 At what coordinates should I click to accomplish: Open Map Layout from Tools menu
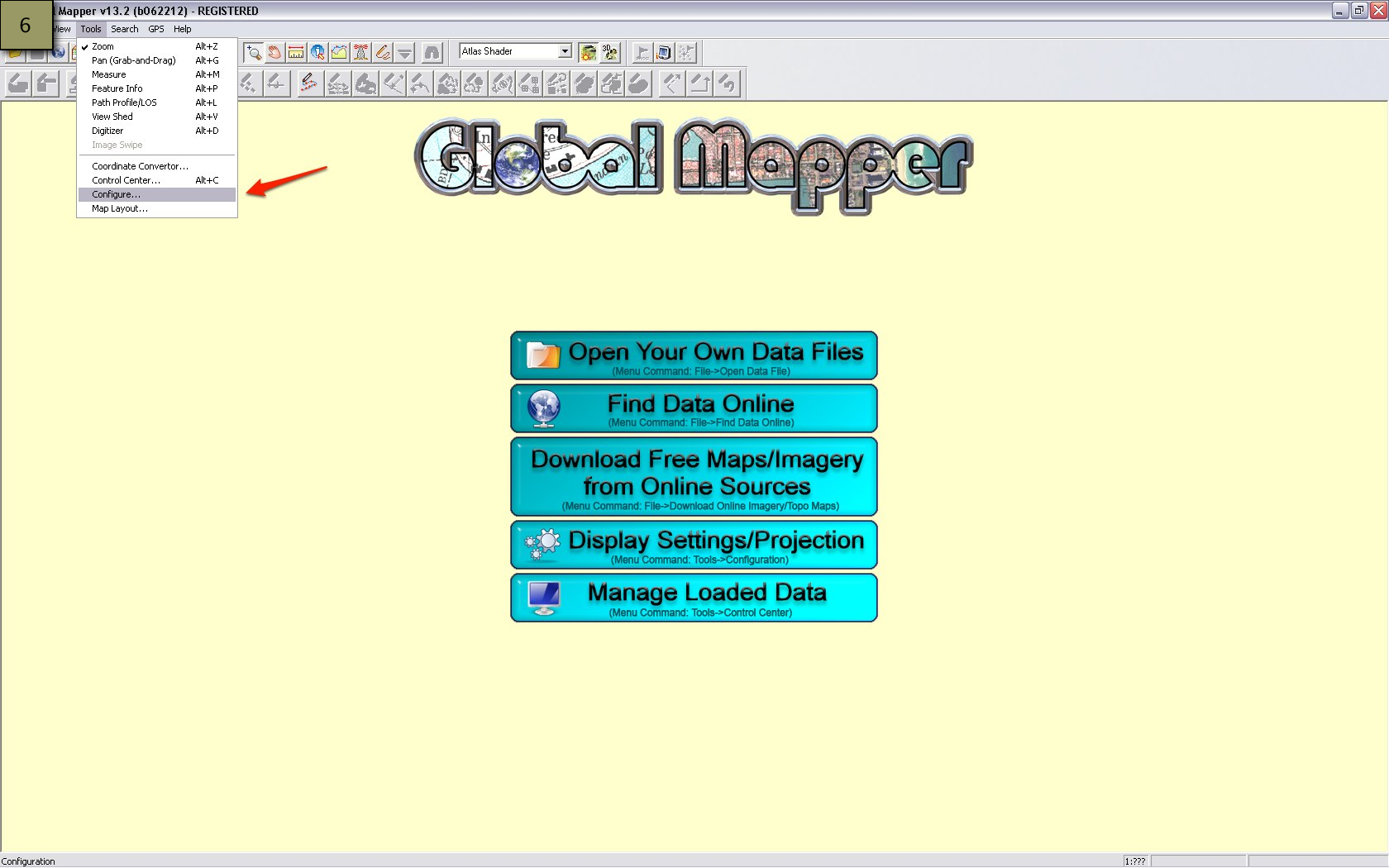click(x=157, y=208)
